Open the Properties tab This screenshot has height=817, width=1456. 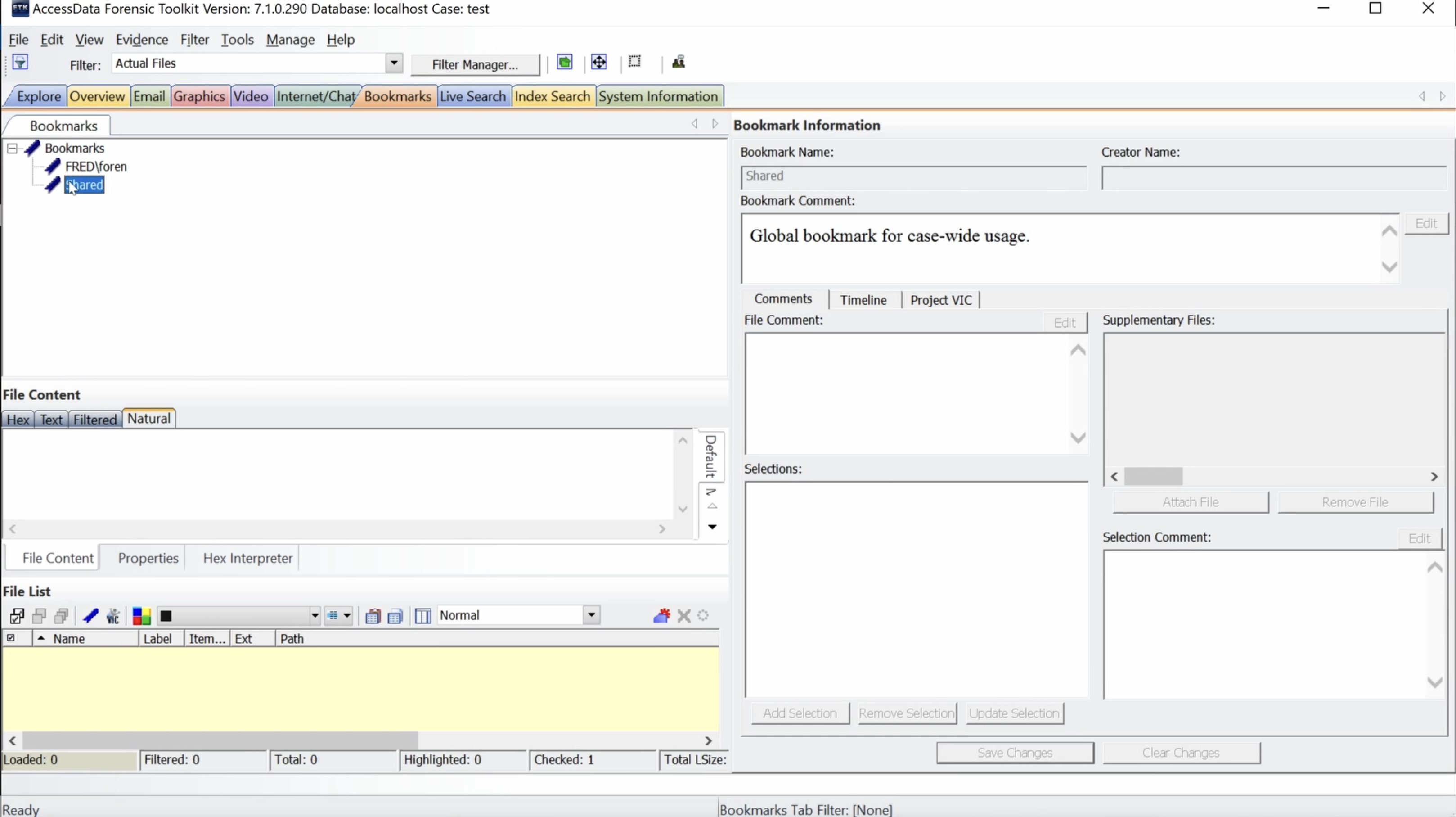click(148, 558)
